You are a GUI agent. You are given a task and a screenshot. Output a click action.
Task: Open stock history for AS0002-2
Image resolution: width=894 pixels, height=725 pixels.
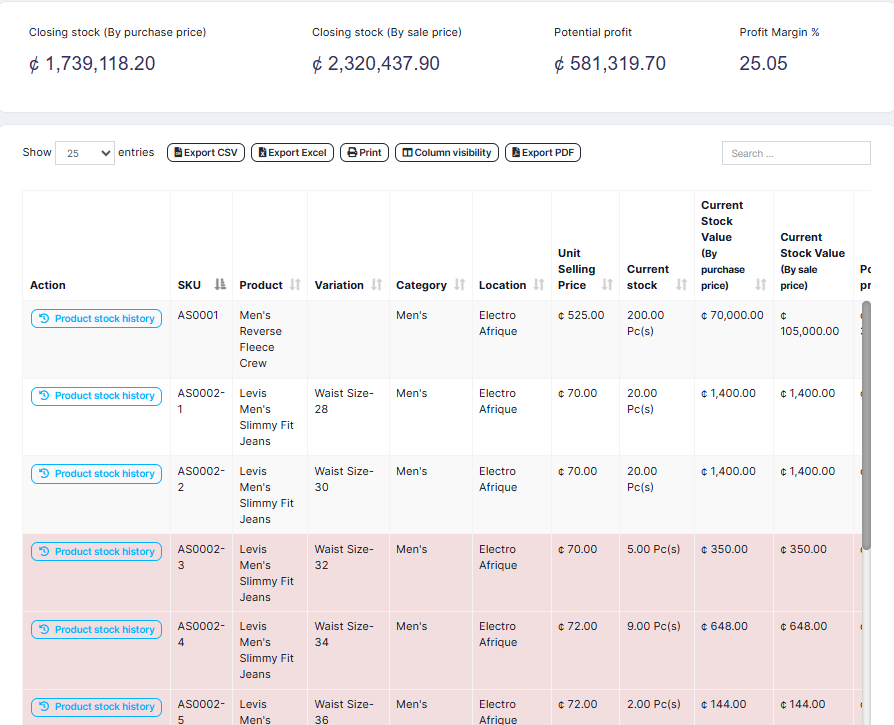(x=96, y=474)
